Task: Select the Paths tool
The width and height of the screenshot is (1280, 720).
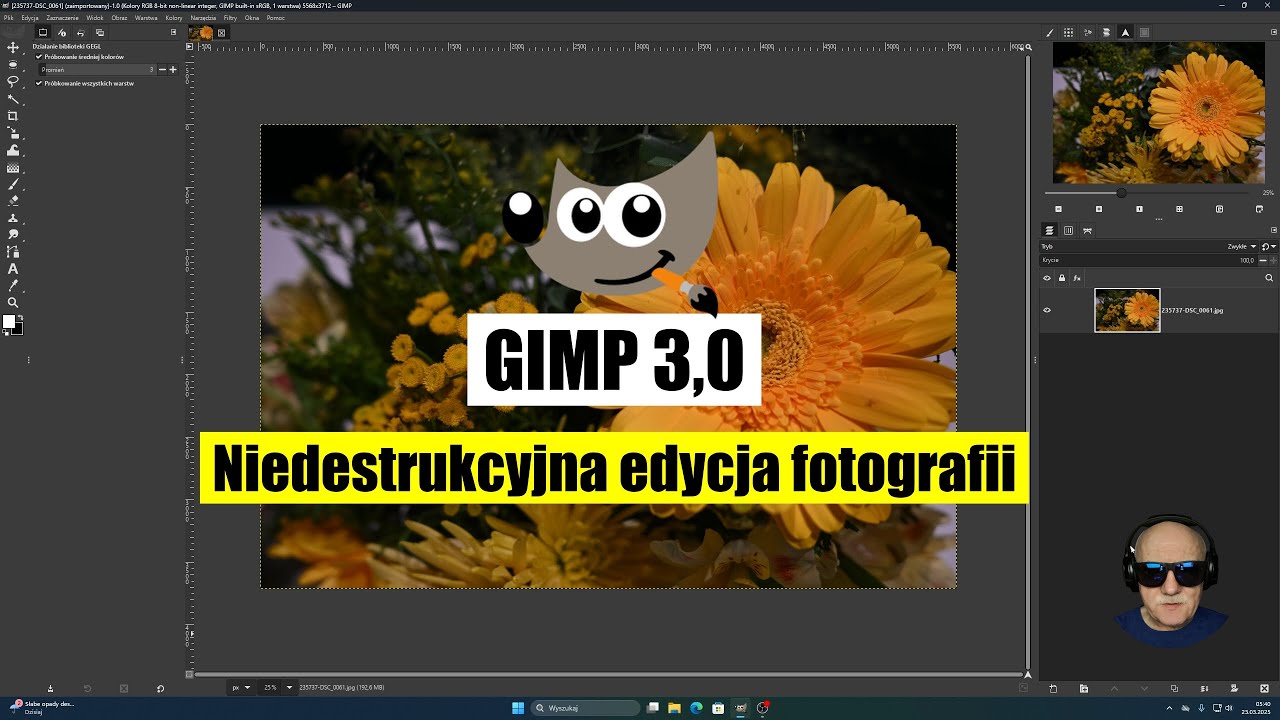Action: pos(13,251)
